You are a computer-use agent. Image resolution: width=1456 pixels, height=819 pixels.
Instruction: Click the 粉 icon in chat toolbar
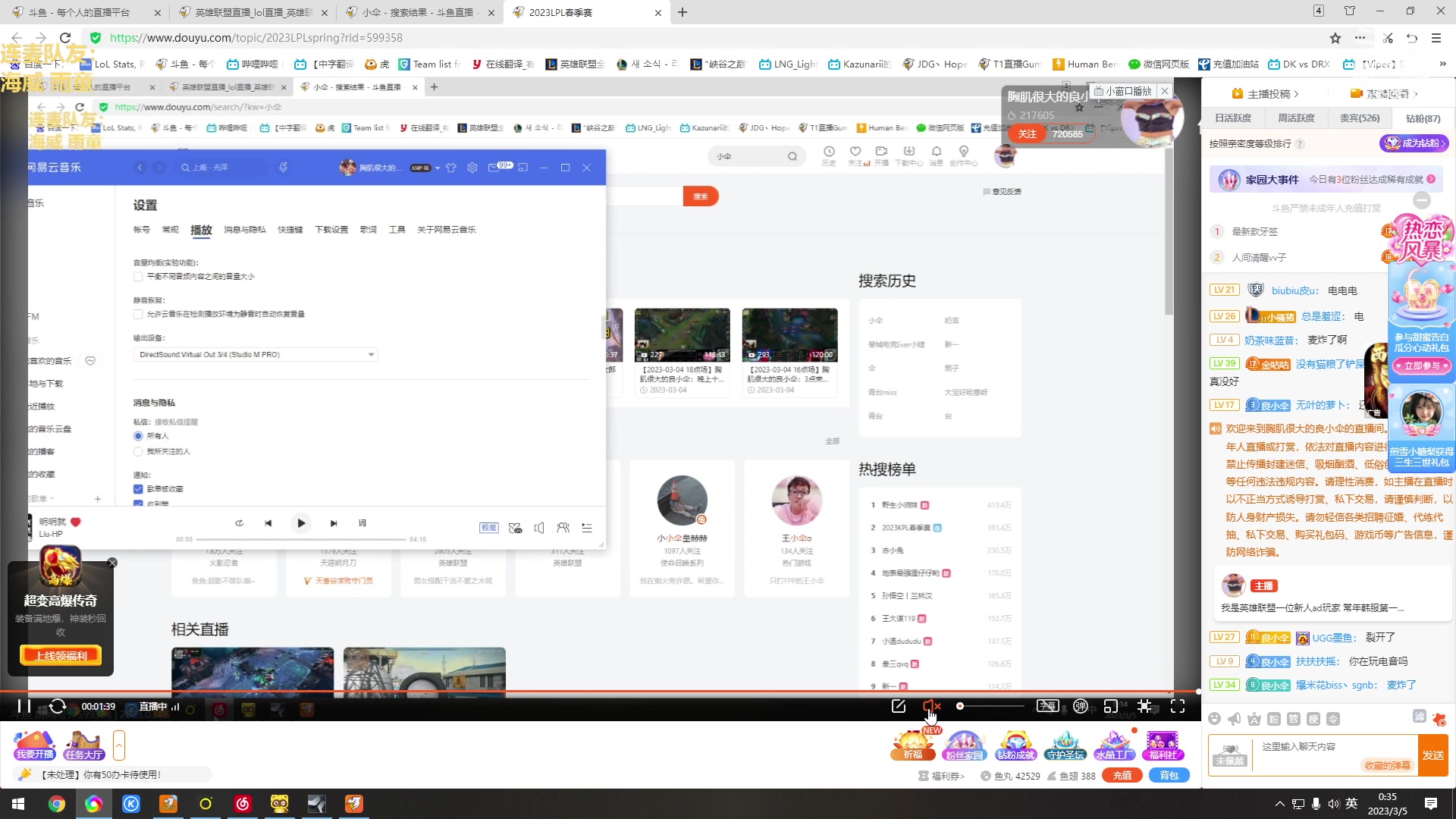click(x=1274, y=719)
